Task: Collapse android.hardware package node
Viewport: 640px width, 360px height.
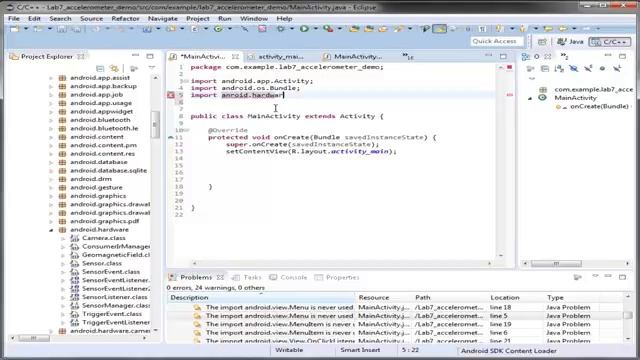Action: point(51,230)
